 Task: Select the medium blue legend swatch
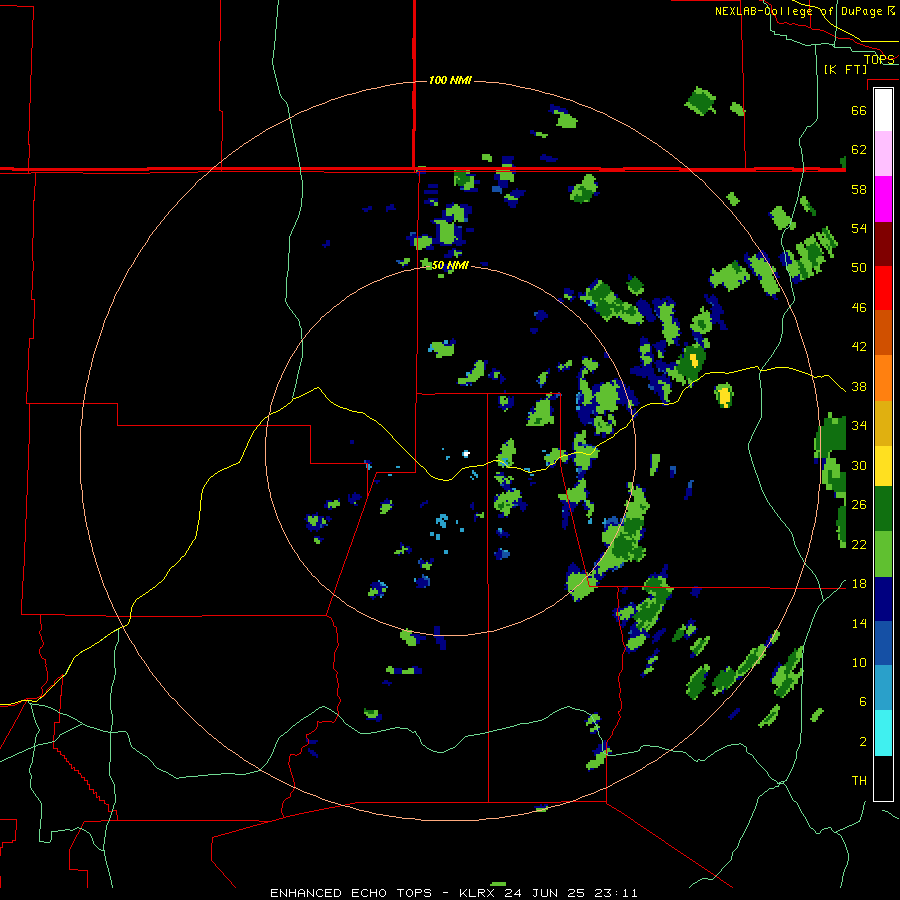pos(883,643)
